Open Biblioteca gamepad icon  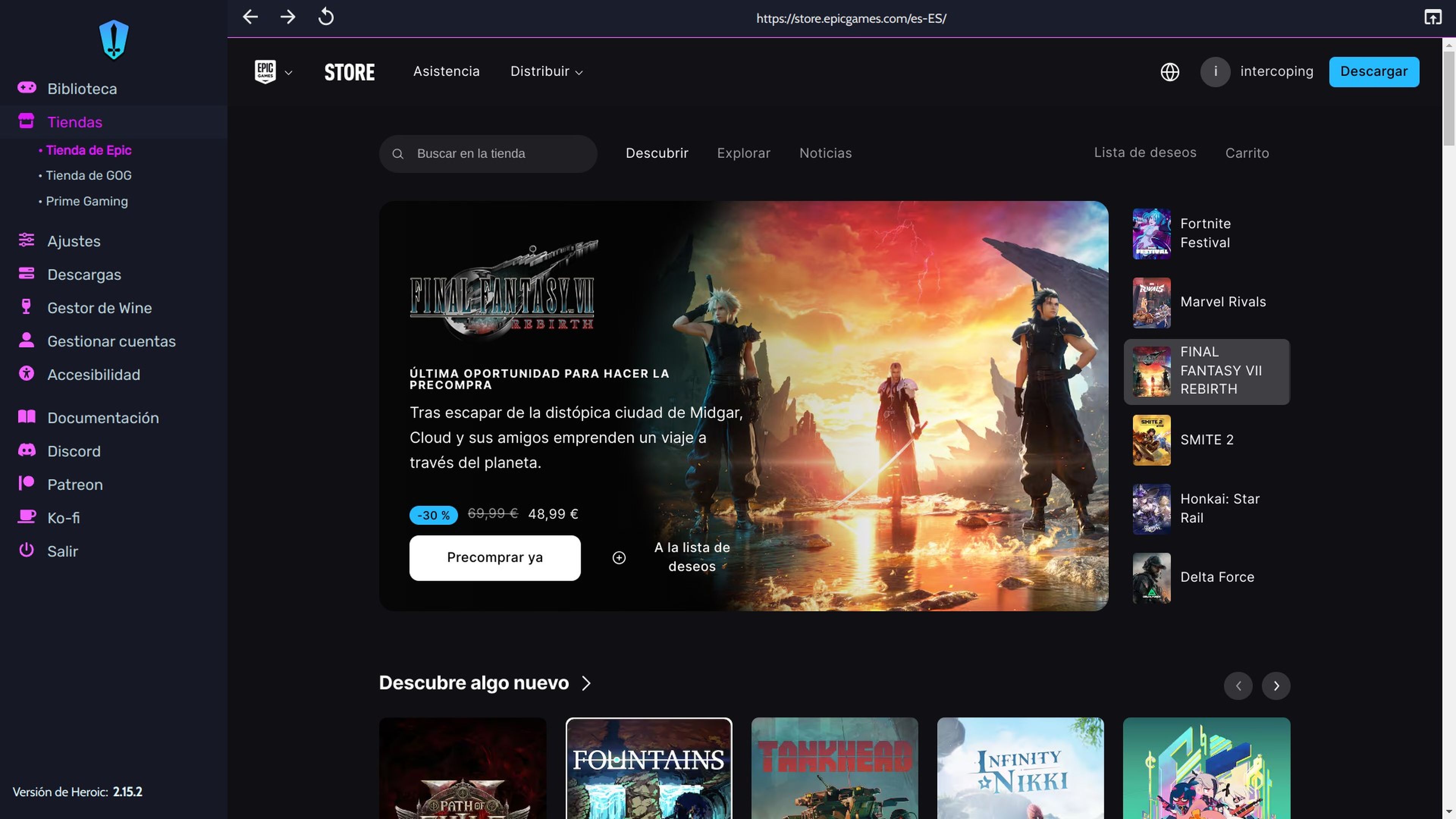tap(27, 88)
